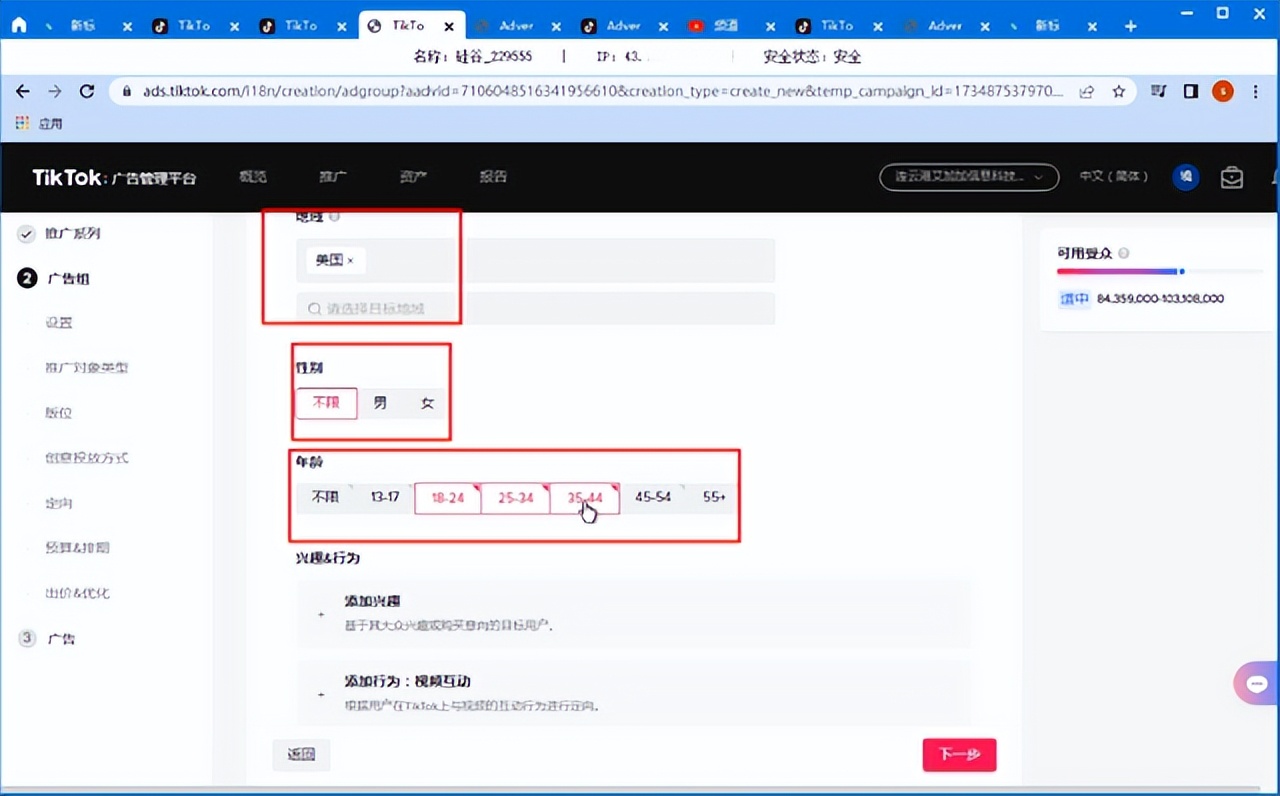Click the chat support bubble icon
The height and width of the screenshot is (796, 1280).
1257,684
